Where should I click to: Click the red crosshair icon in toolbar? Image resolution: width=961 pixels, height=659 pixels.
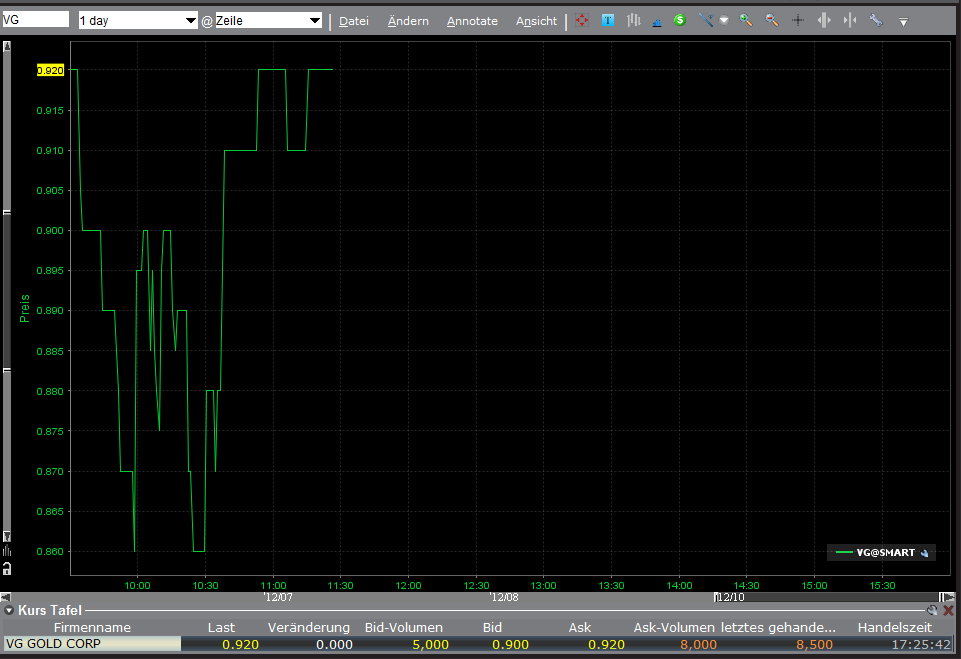pos(582,20)
